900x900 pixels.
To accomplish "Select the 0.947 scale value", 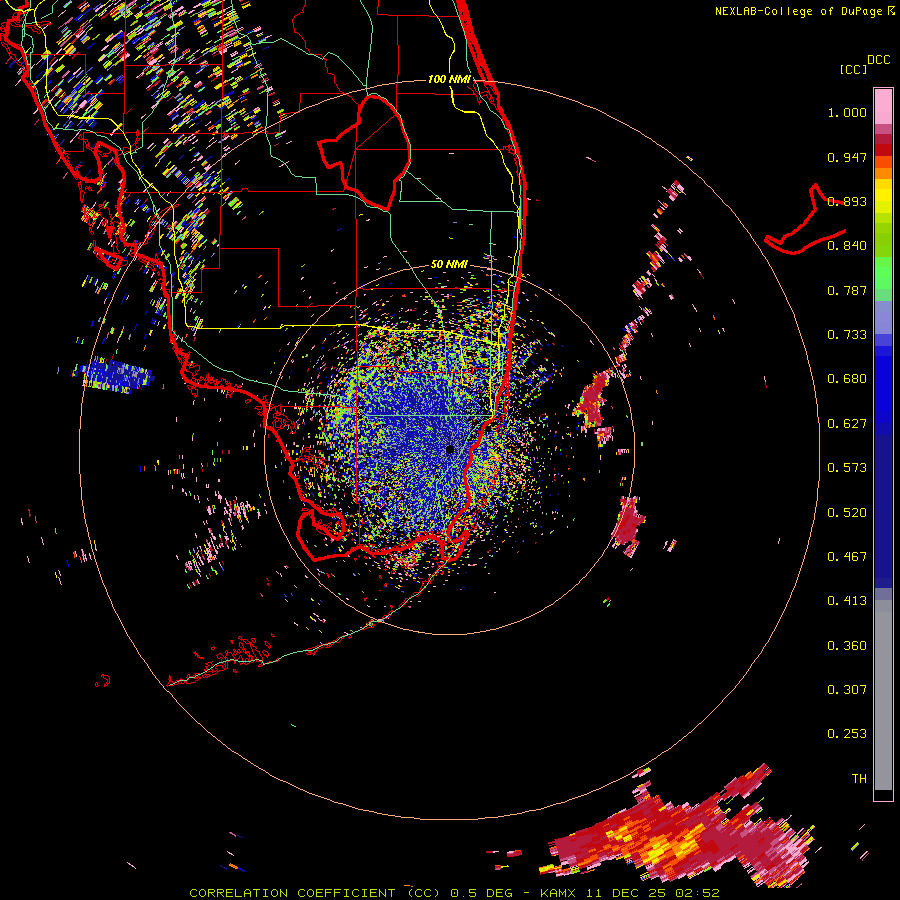I will (847, 157).
